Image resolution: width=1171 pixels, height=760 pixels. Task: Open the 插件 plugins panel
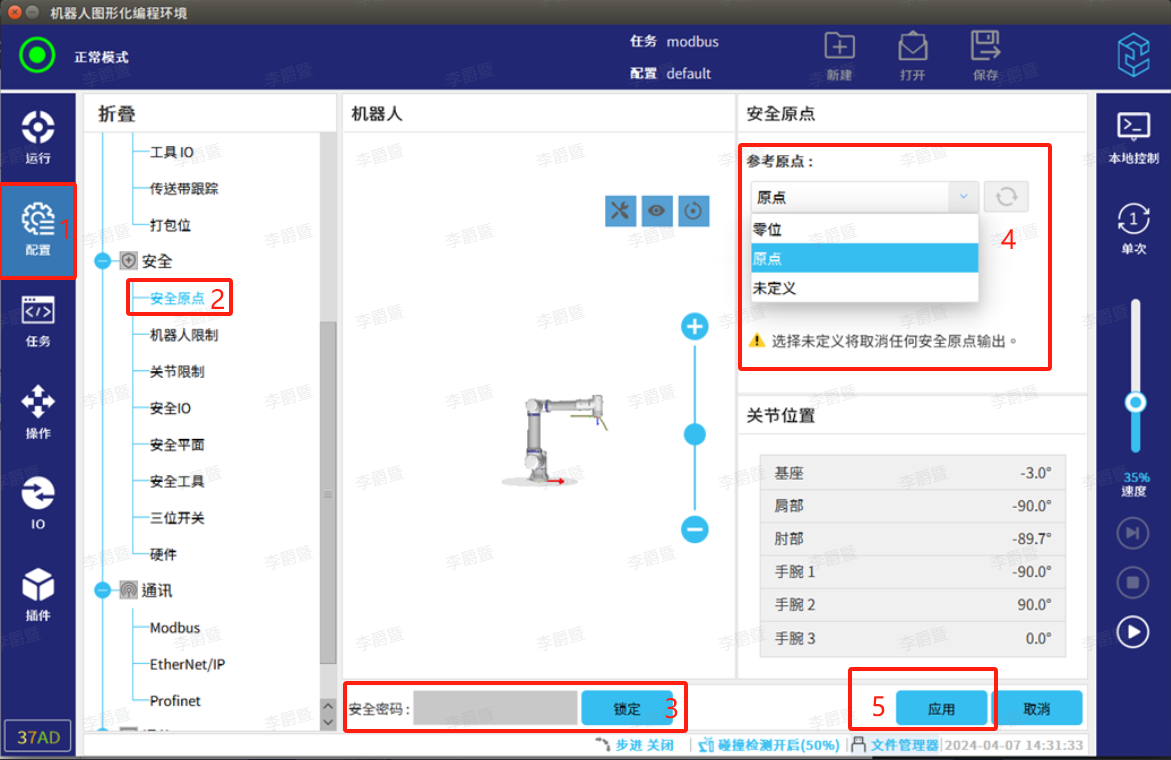[38, 594]
